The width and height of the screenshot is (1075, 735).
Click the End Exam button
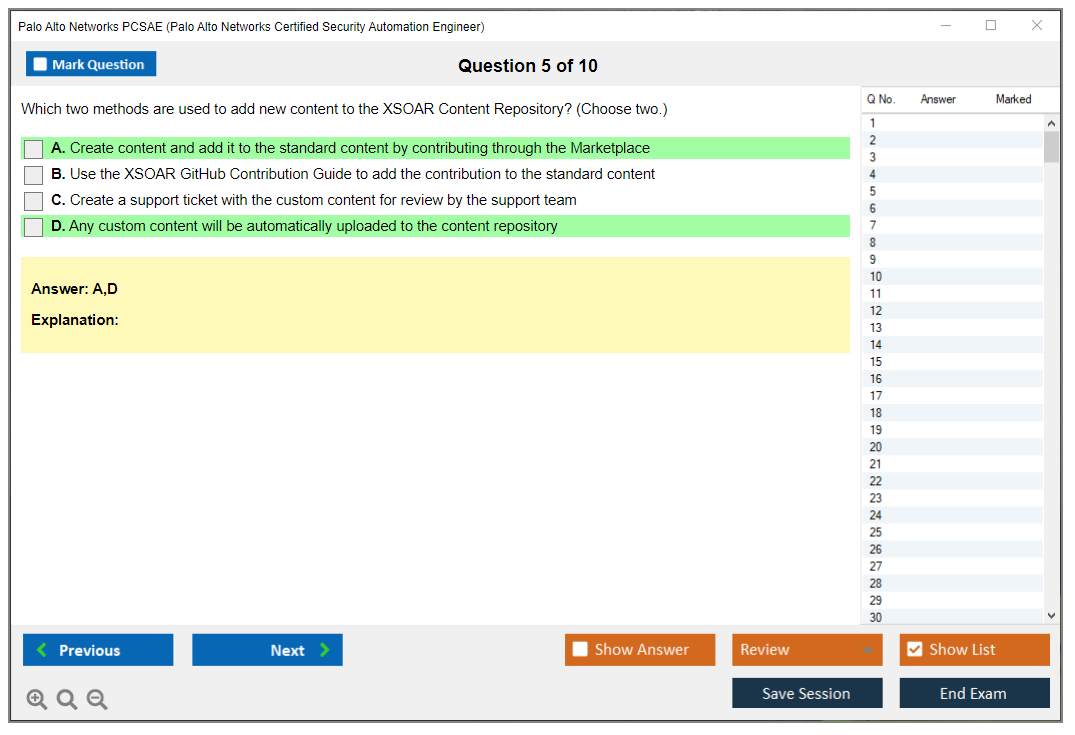click(x=974, y=693)
